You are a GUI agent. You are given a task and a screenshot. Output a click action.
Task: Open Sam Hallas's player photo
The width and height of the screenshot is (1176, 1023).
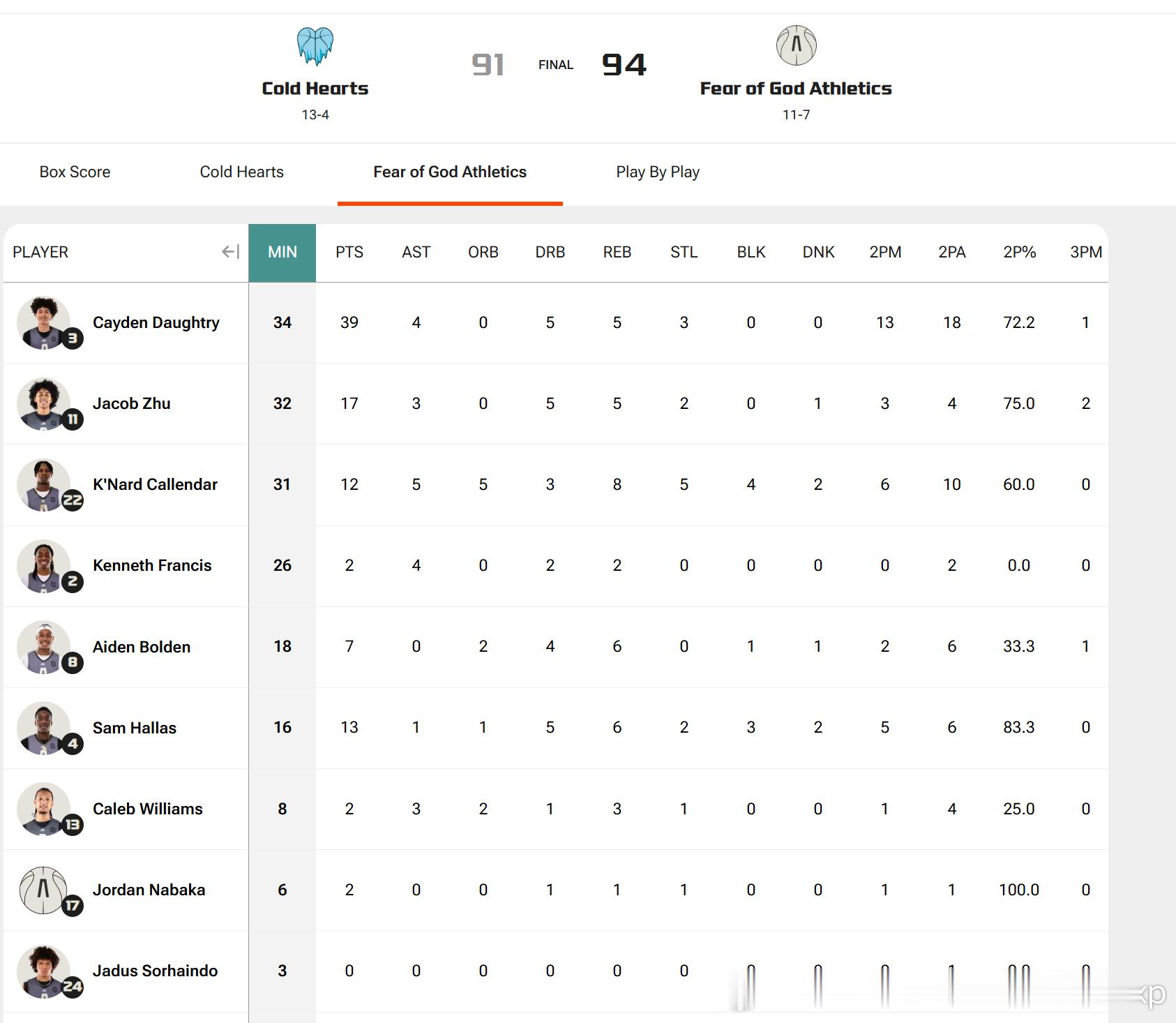coord(43,728)
